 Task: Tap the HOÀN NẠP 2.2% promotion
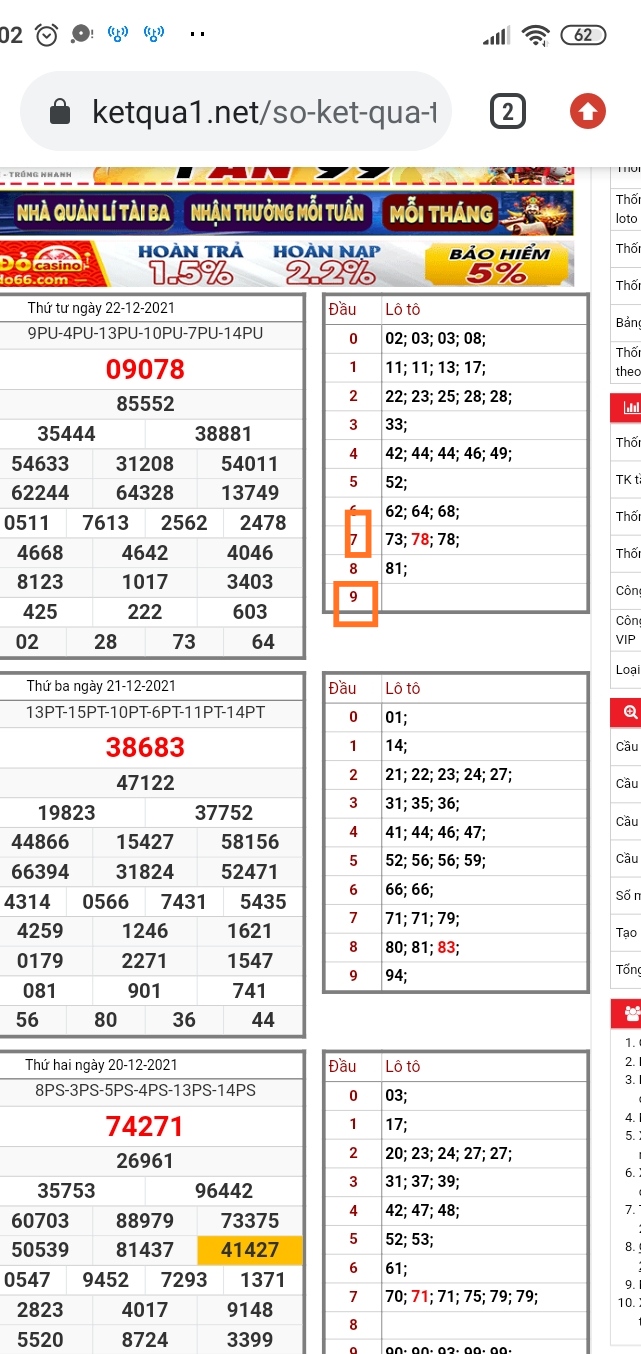pos(326,264)
